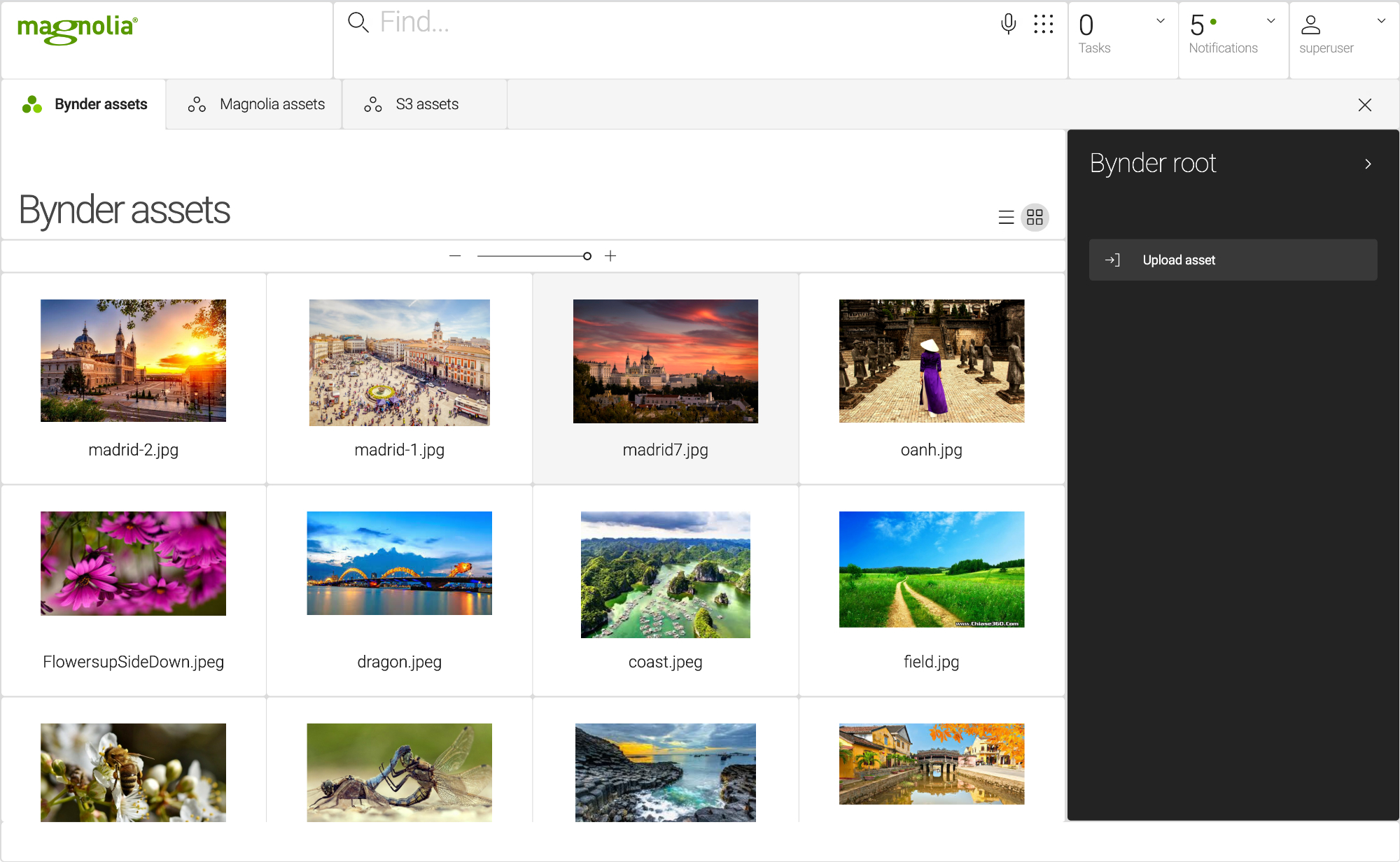Expand the Tasks dropdown
Image resolution: width=1400 pixels, height=862 pixels.
[1160, 21]
